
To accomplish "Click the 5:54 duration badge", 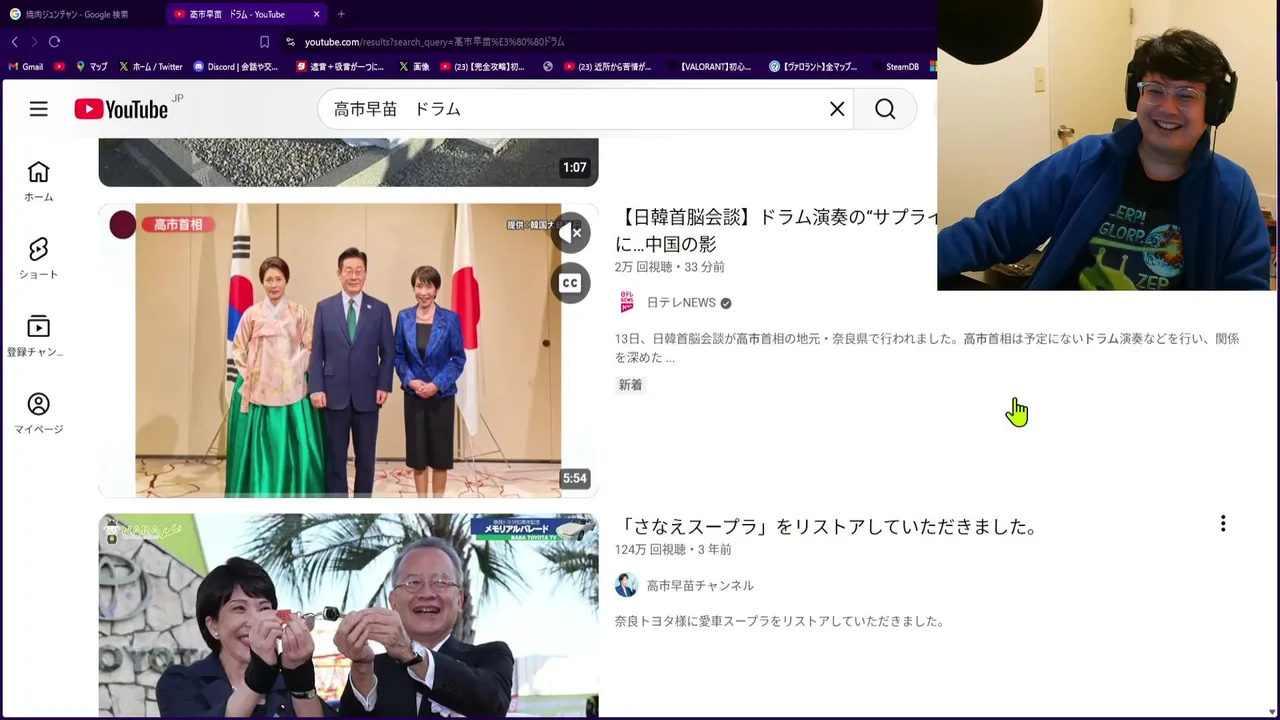I will pos(574,478).
